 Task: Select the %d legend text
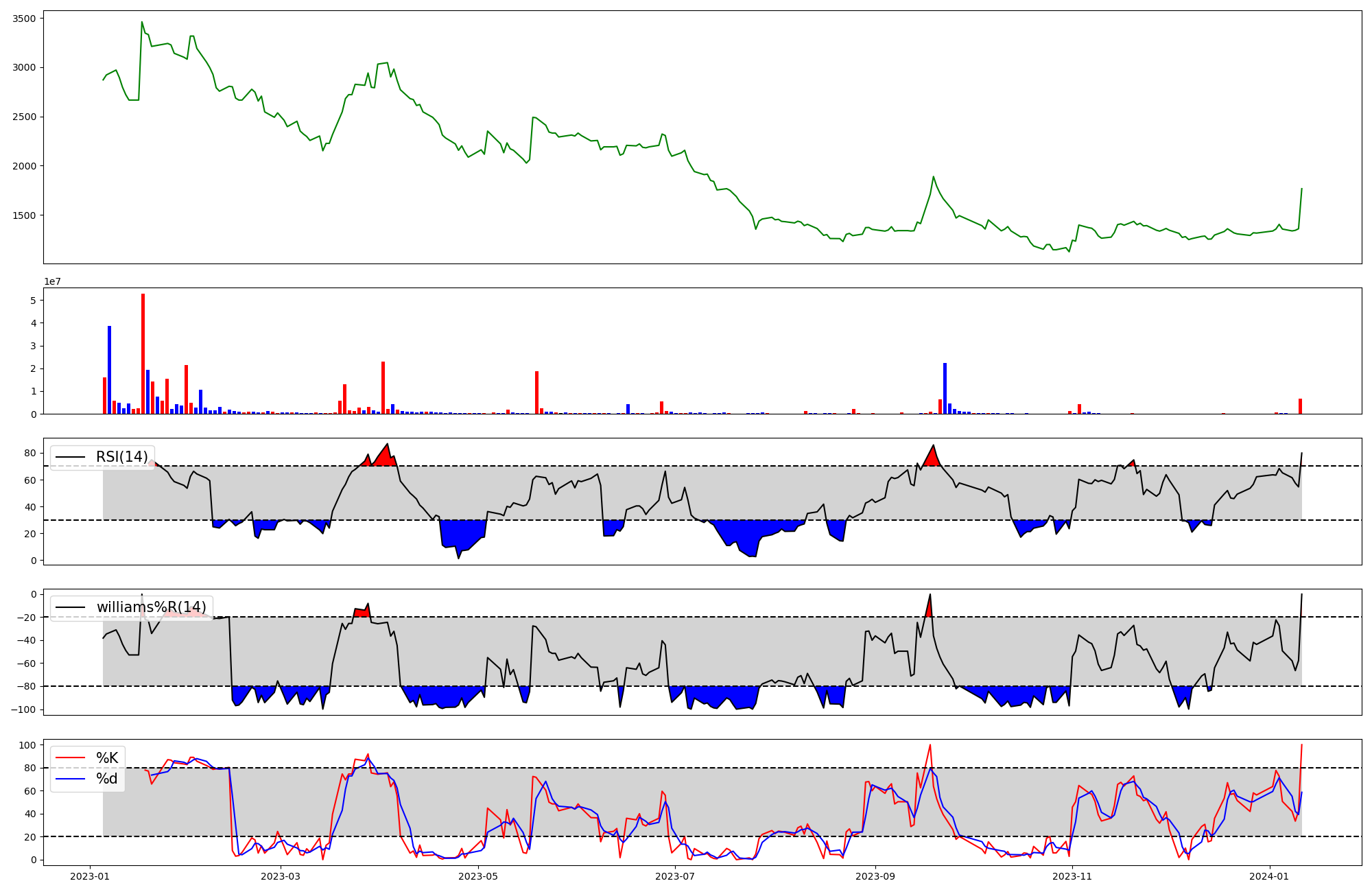pyautogui.click(x=107, y=779)
